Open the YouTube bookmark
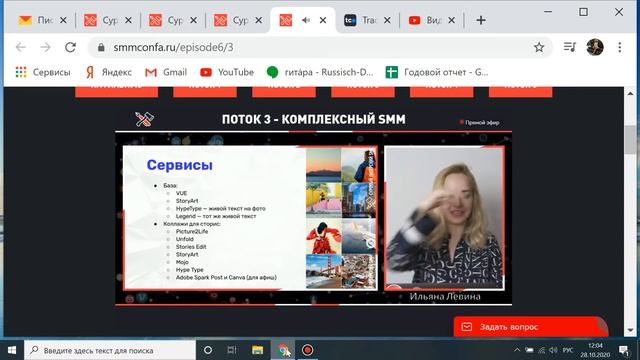 coord(227,72)
